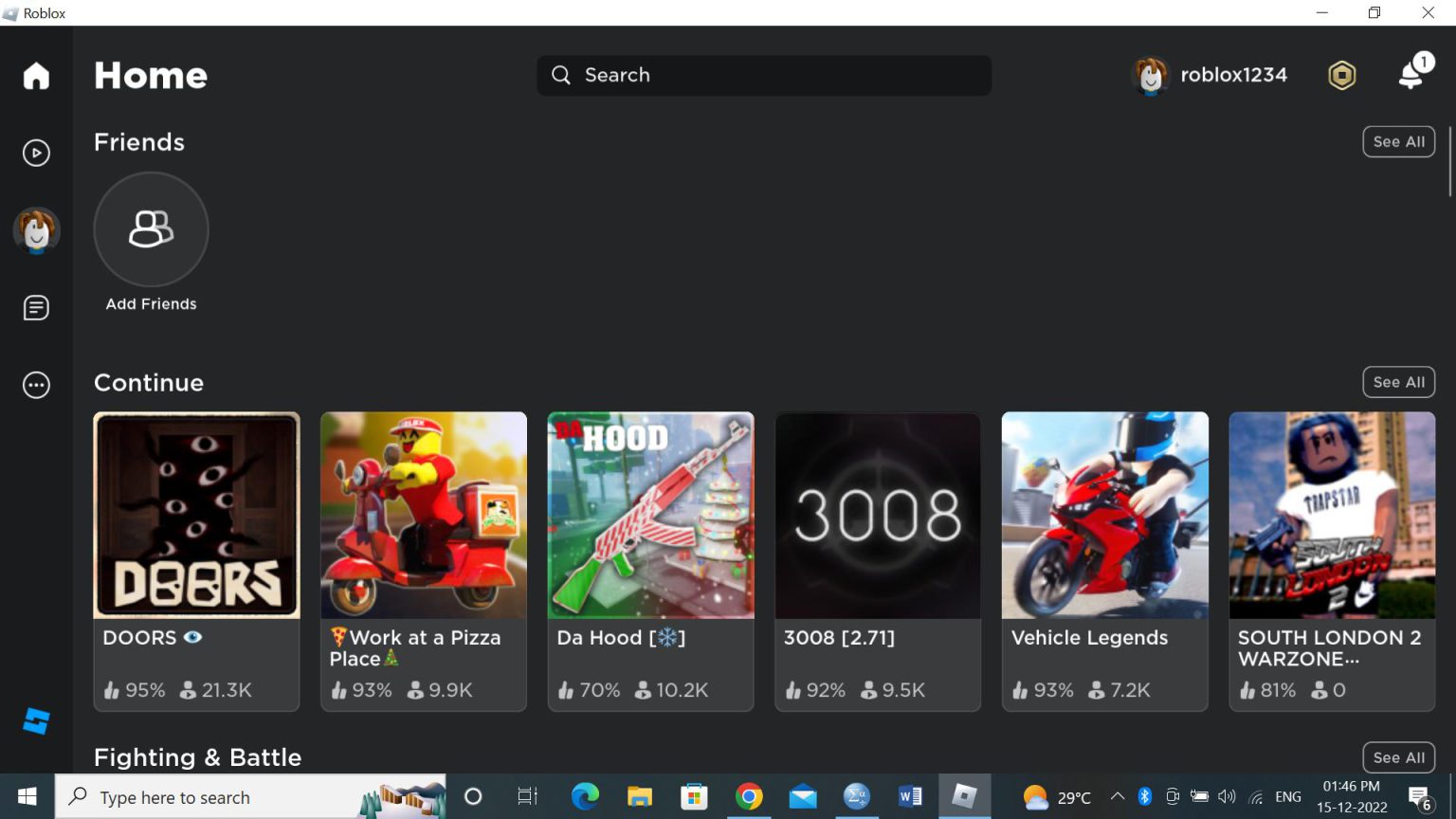Image resolution: width=1456 pixels, height=819 pixels.
Task: See All friends
Action: (1398, 141)
